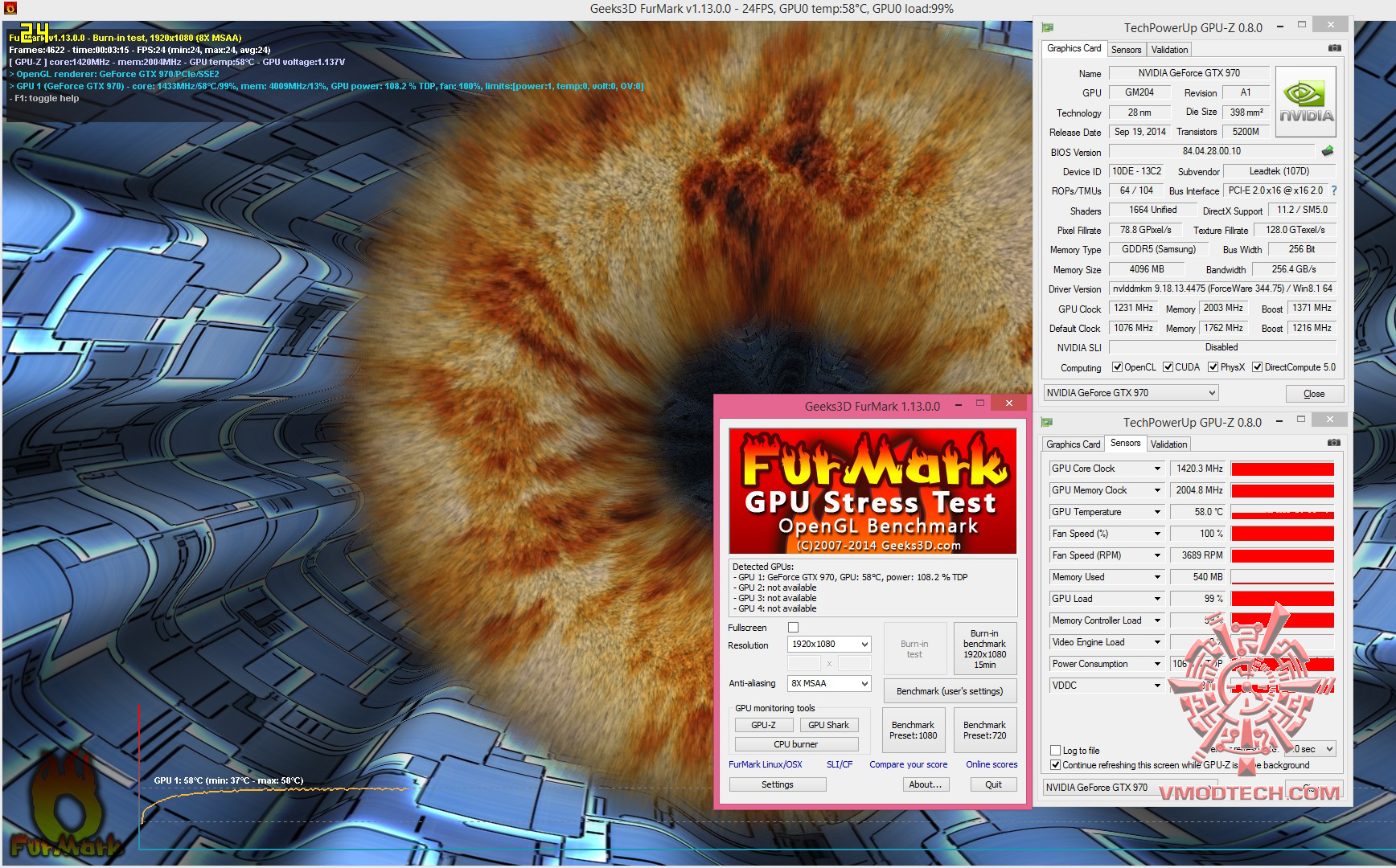
Task: Expand the Memory Controller Load sensor dropdown
Action: coord(1157,620)
